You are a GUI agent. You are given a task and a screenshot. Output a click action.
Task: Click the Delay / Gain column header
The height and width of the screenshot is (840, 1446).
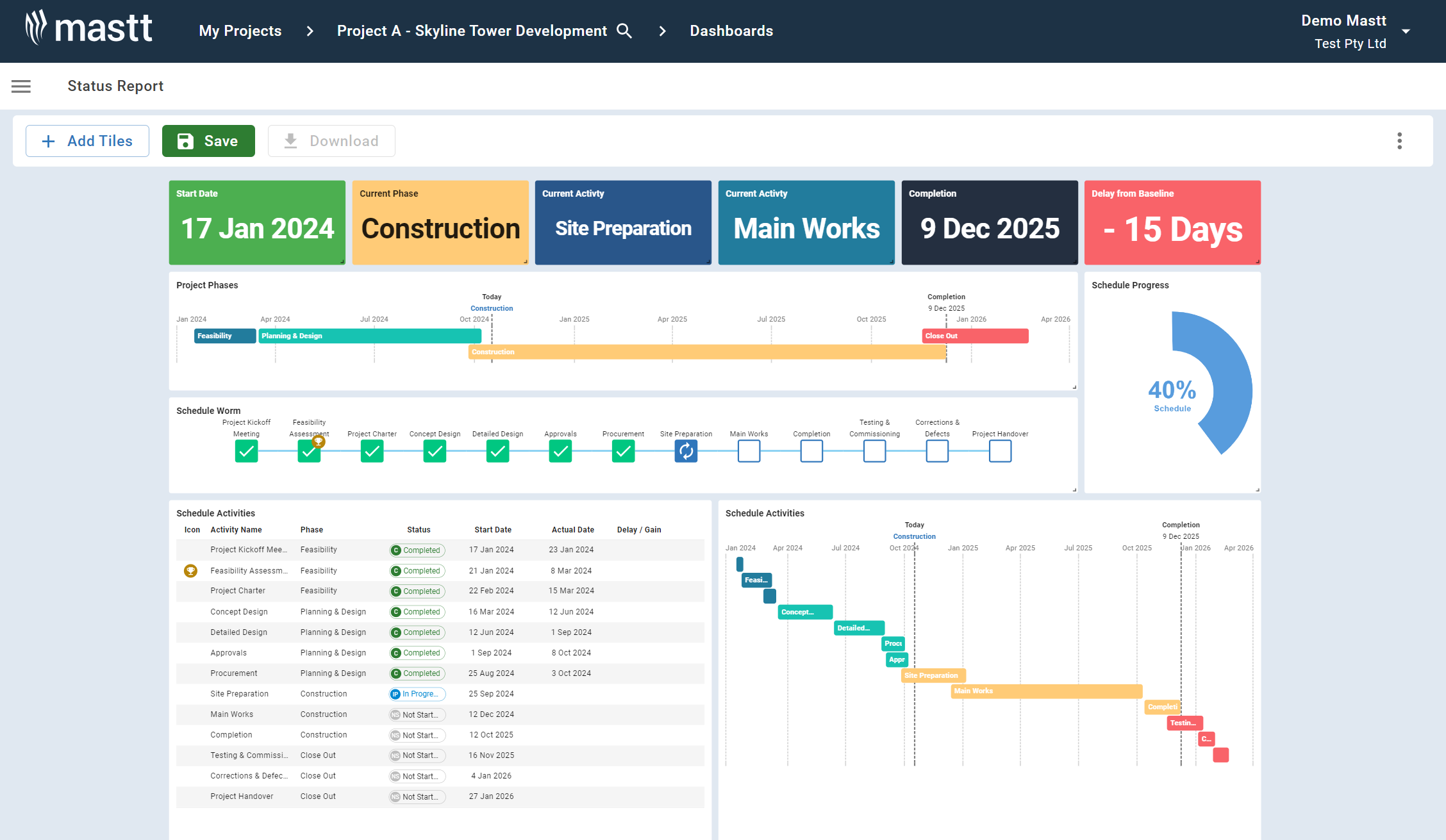[x=639, y=530]
